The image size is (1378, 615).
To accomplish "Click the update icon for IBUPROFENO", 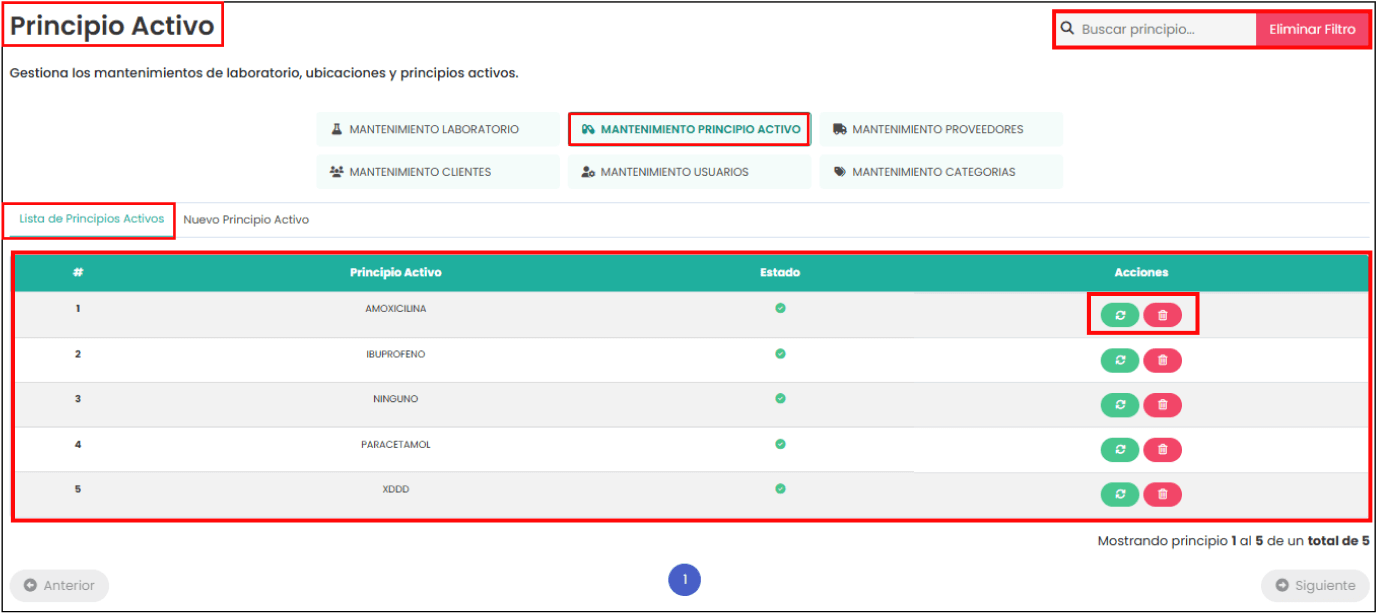I will (x=1120, y=360).
